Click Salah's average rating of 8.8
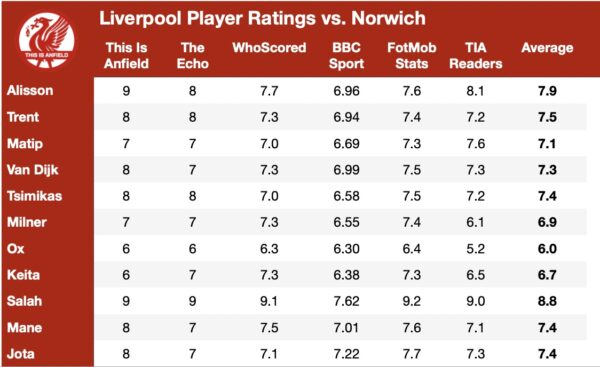600x367 pixels. tap(547, 301)
